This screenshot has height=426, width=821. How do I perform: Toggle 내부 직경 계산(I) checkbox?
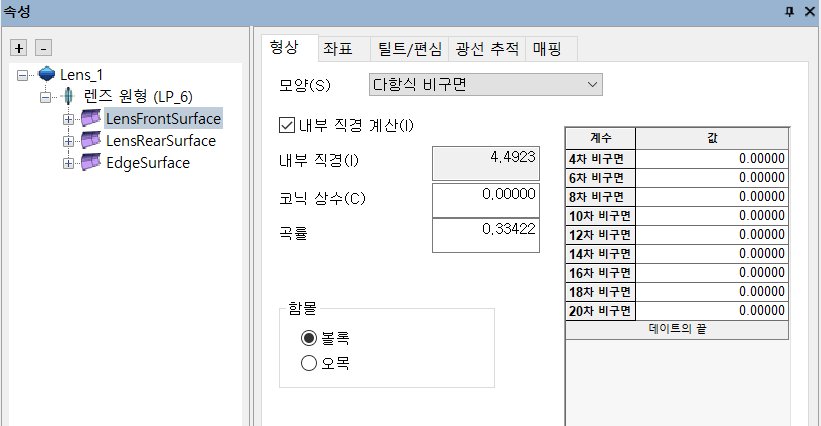[x=287, y=126]
